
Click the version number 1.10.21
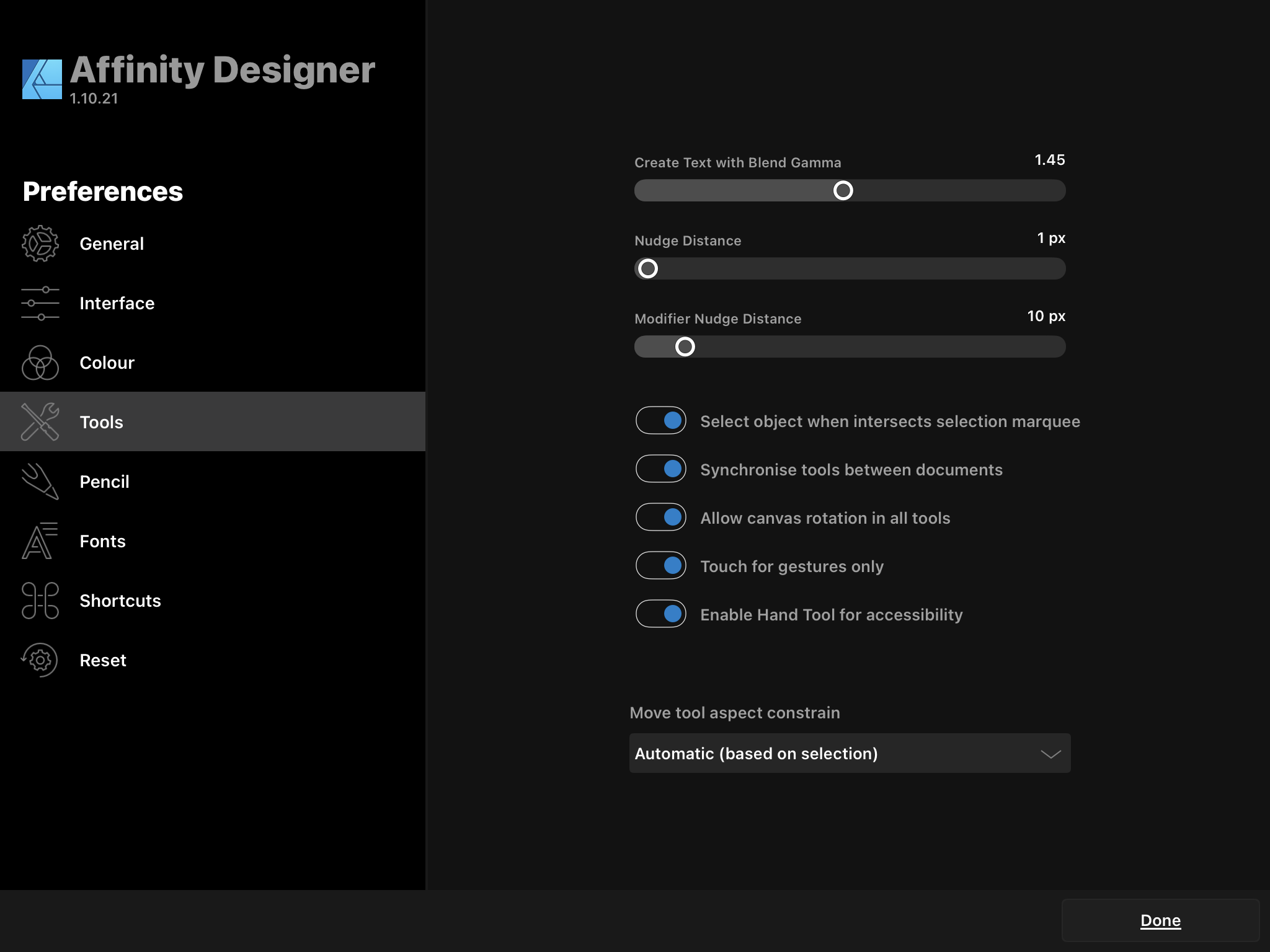(94, 99)
